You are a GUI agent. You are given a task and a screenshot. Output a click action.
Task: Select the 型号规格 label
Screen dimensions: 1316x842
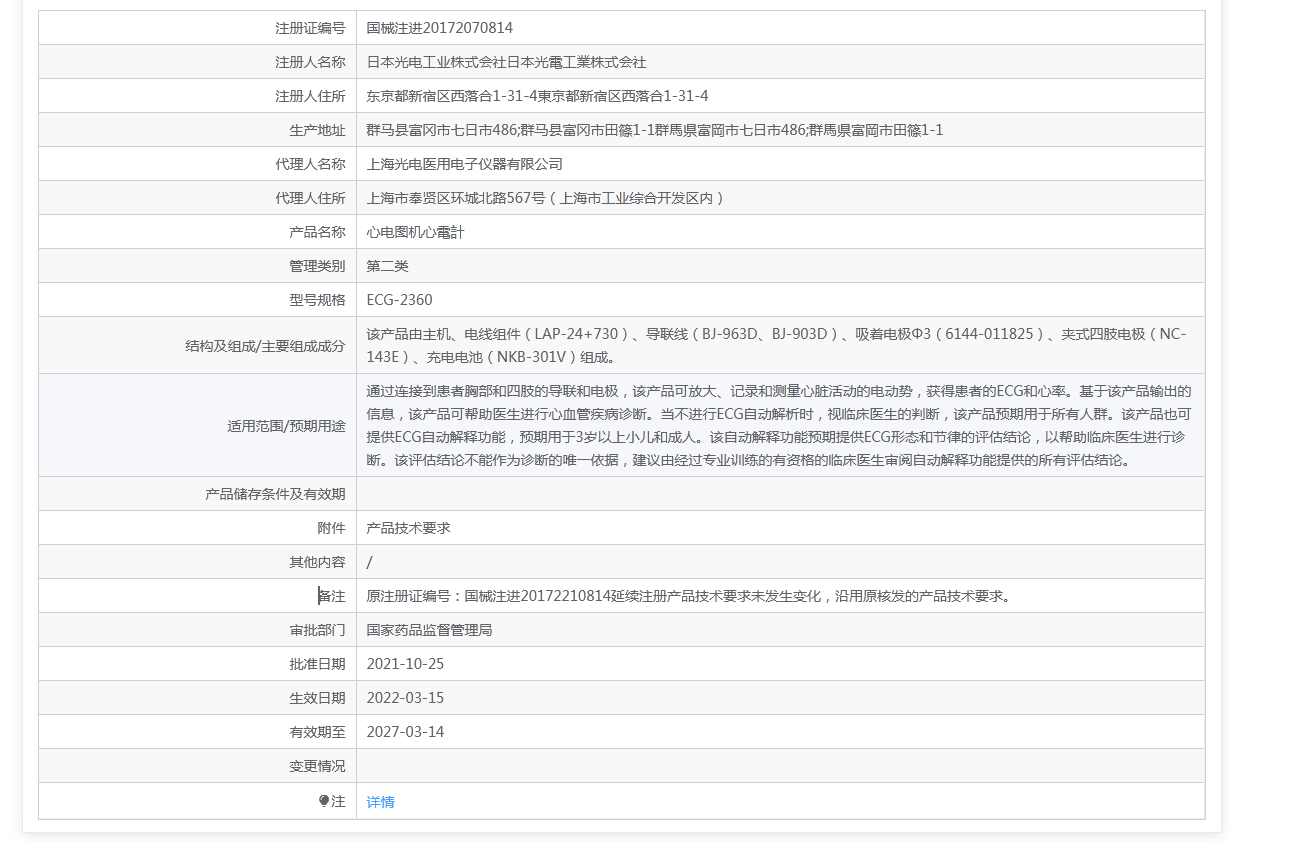317,300
